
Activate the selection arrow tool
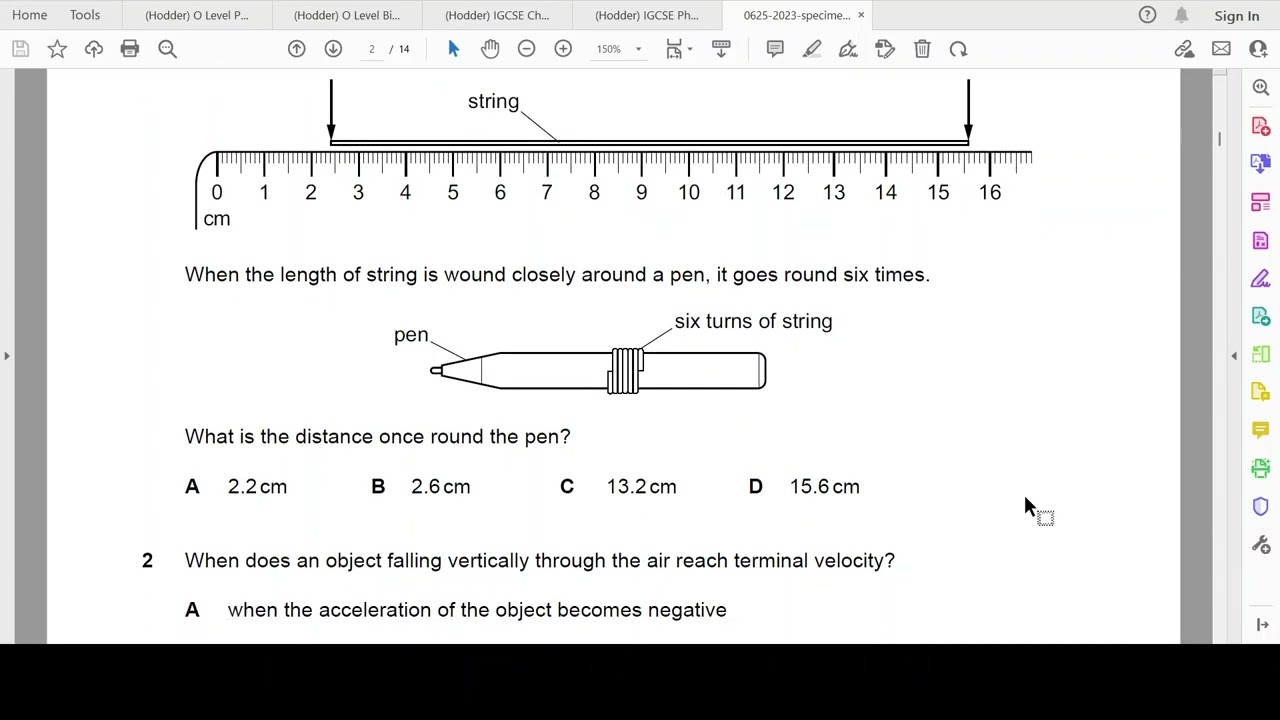click(x=453, y=49)
